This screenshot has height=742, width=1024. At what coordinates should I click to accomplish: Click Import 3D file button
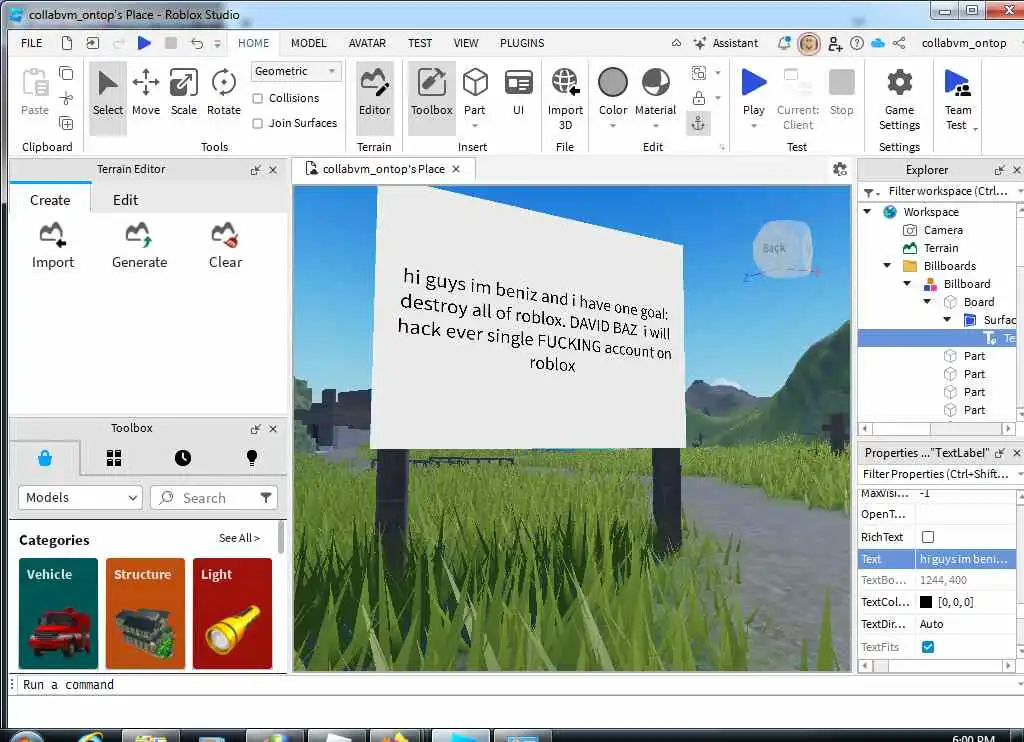[565, 99]
